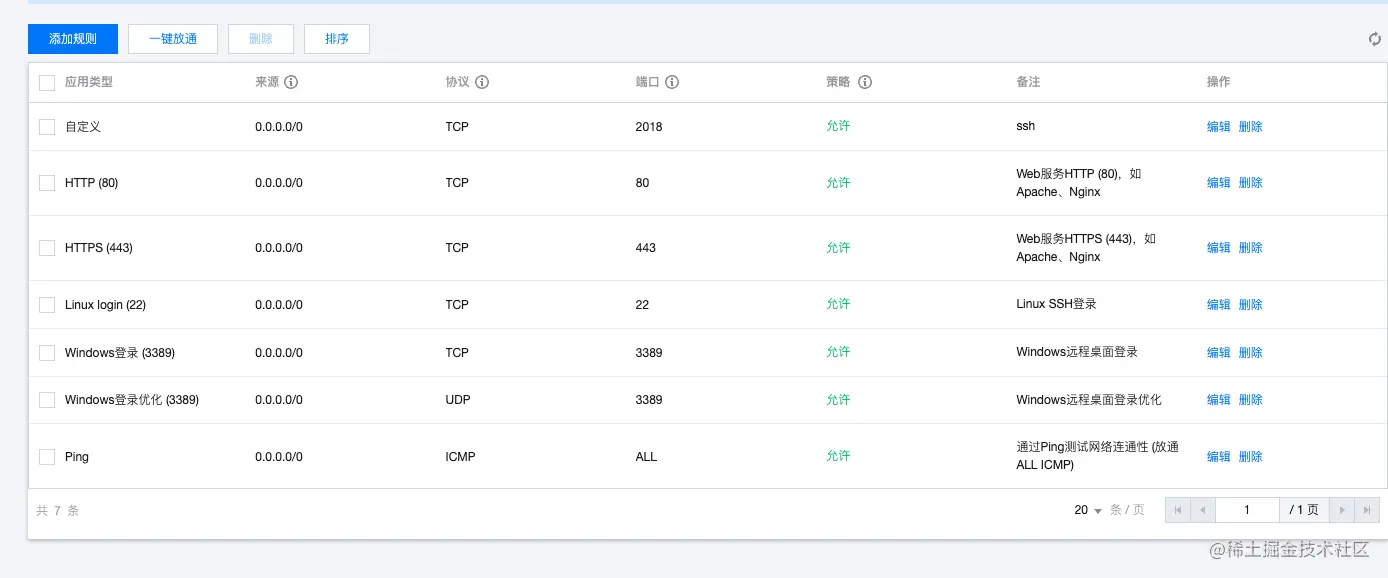Edit the HTTPS (443) rule
1388x578 pixels.
pyautogui.click(x=1219, y=248)
